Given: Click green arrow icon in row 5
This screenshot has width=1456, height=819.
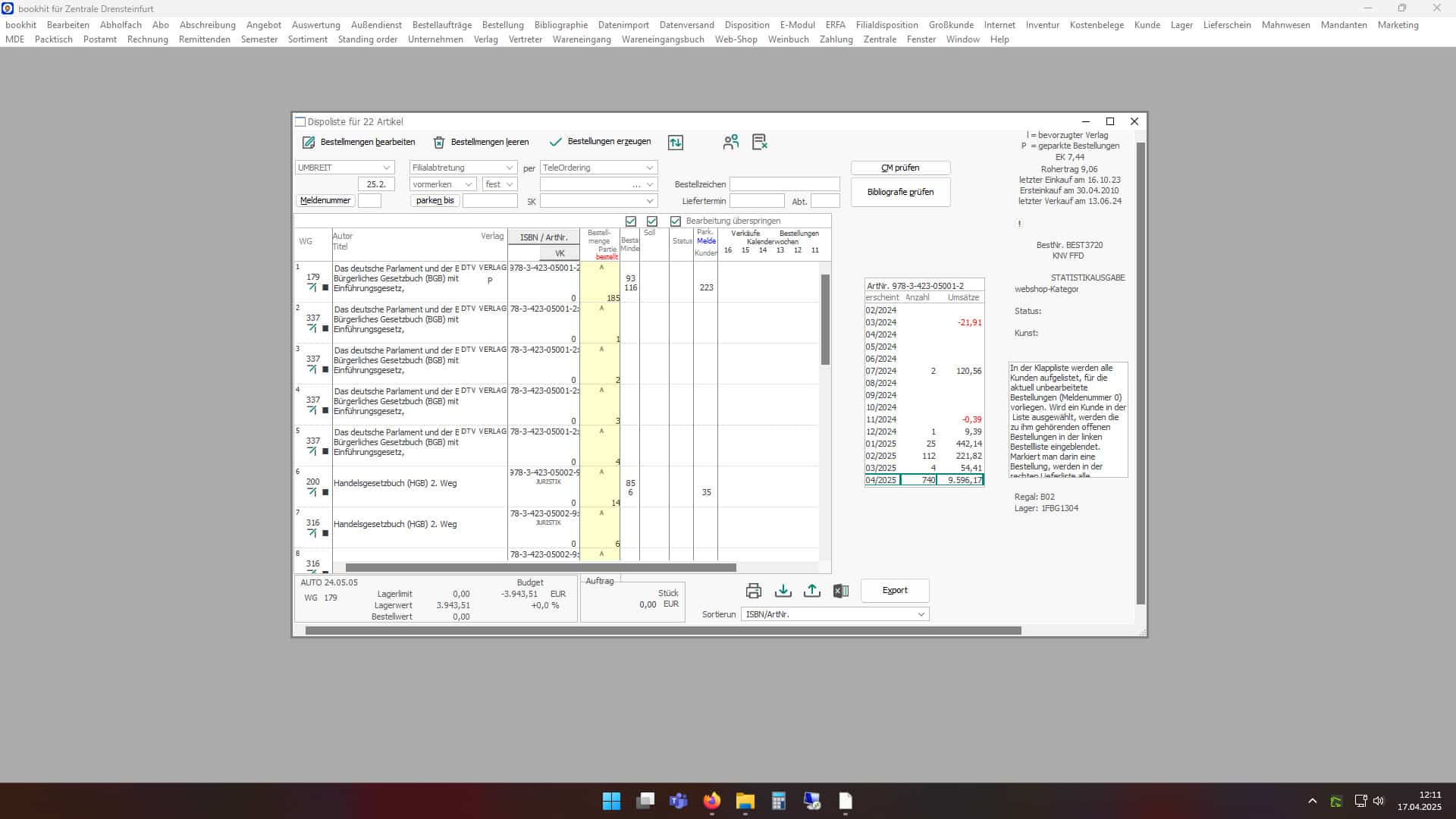Looking at the screenshot, I should [312, 451].
